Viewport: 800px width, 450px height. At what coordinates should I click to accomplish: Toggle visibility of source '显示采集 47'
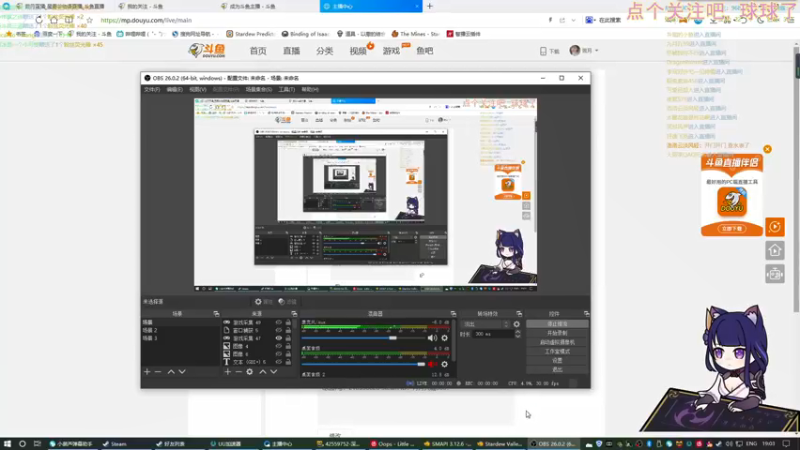click(x=279, y=338)
